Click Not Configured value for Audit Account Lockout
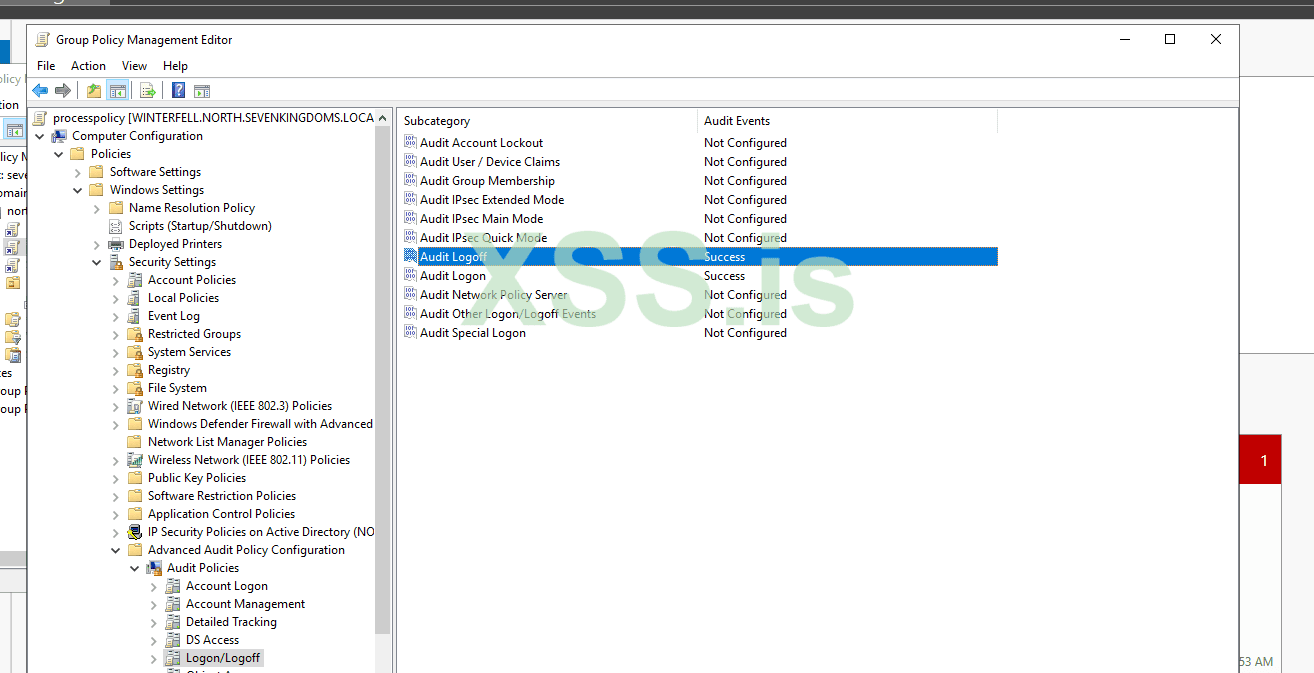Screen dimensions: 1314x673 click(x=745, y=142)
